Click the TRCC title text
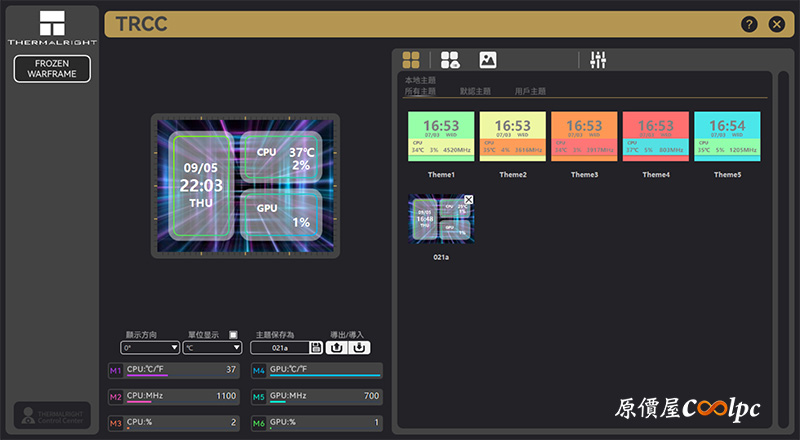This screenshot has width=800, height=440. point(141,24)
